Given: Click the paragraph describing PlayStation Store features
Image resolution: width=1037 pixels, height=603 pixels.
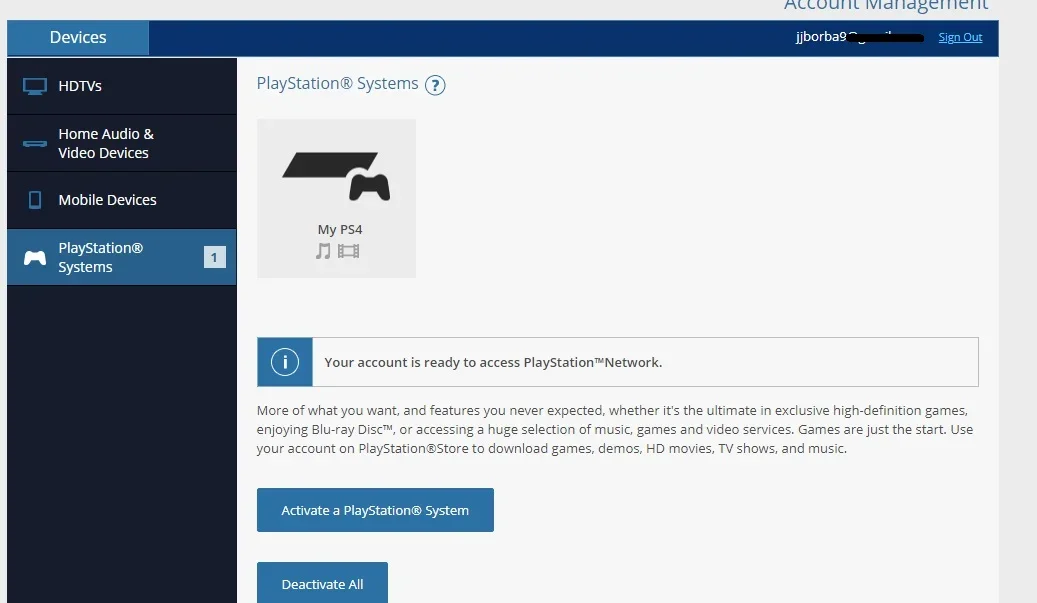Looking at the screenshot, I should (614, 429).
